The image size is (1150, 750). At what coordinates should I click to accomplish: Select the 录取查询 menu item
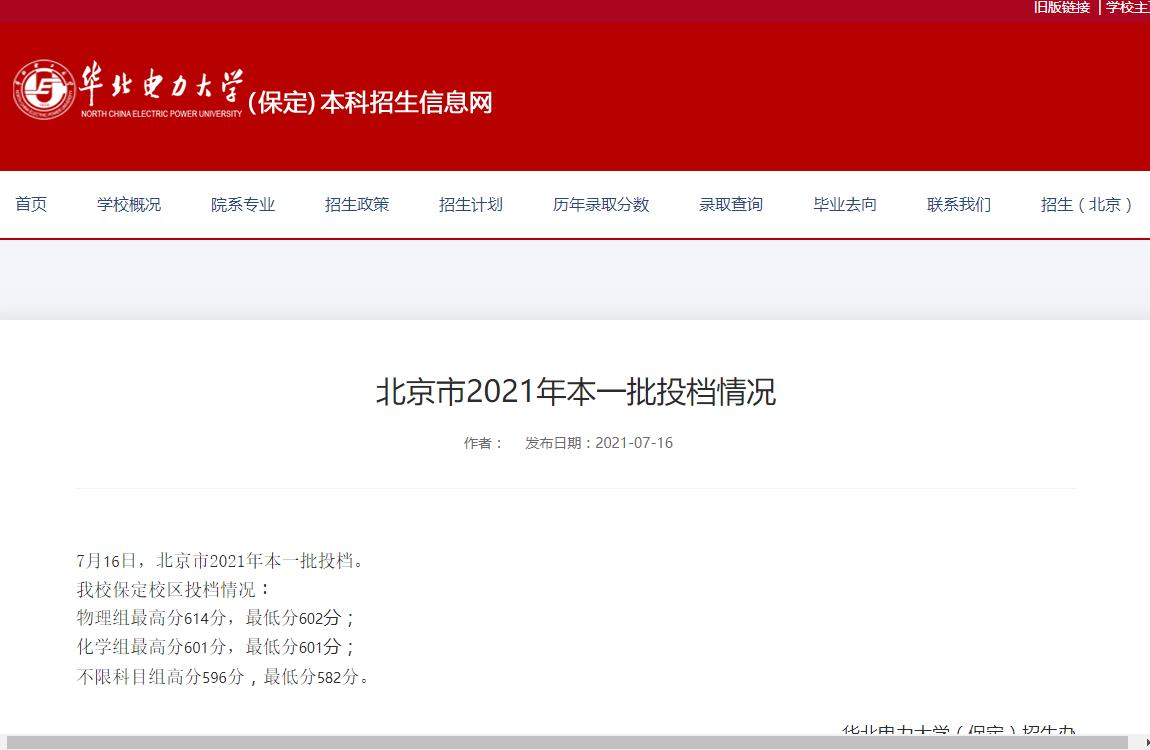pyautogui.click(x=731, y=205)
